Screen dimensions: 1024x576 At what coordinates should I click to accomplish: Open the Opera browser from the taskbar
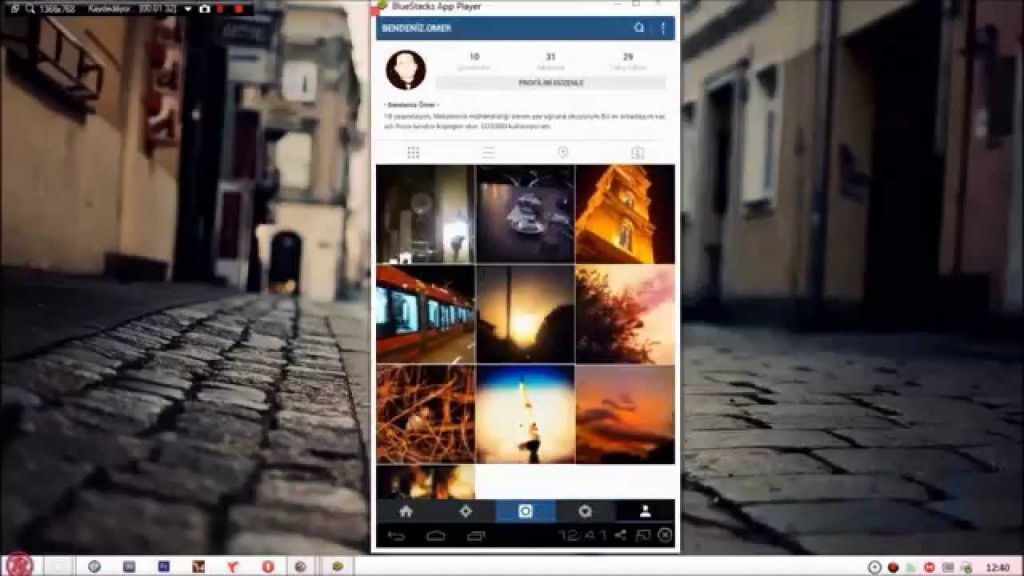(267, 566)
